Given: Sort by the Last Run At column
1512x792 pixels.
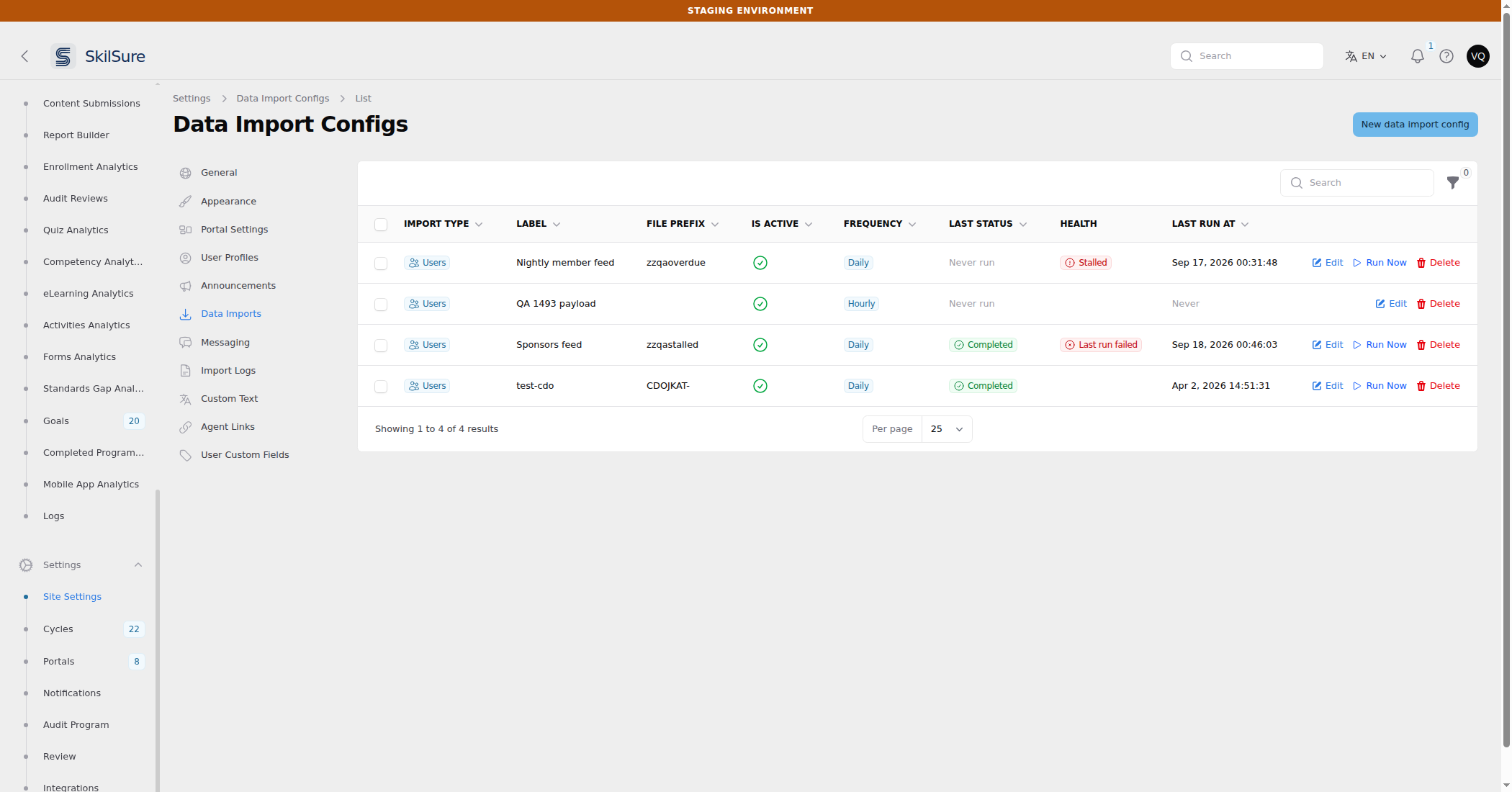Looking at the screenshot, I should tap(1210, 224).
